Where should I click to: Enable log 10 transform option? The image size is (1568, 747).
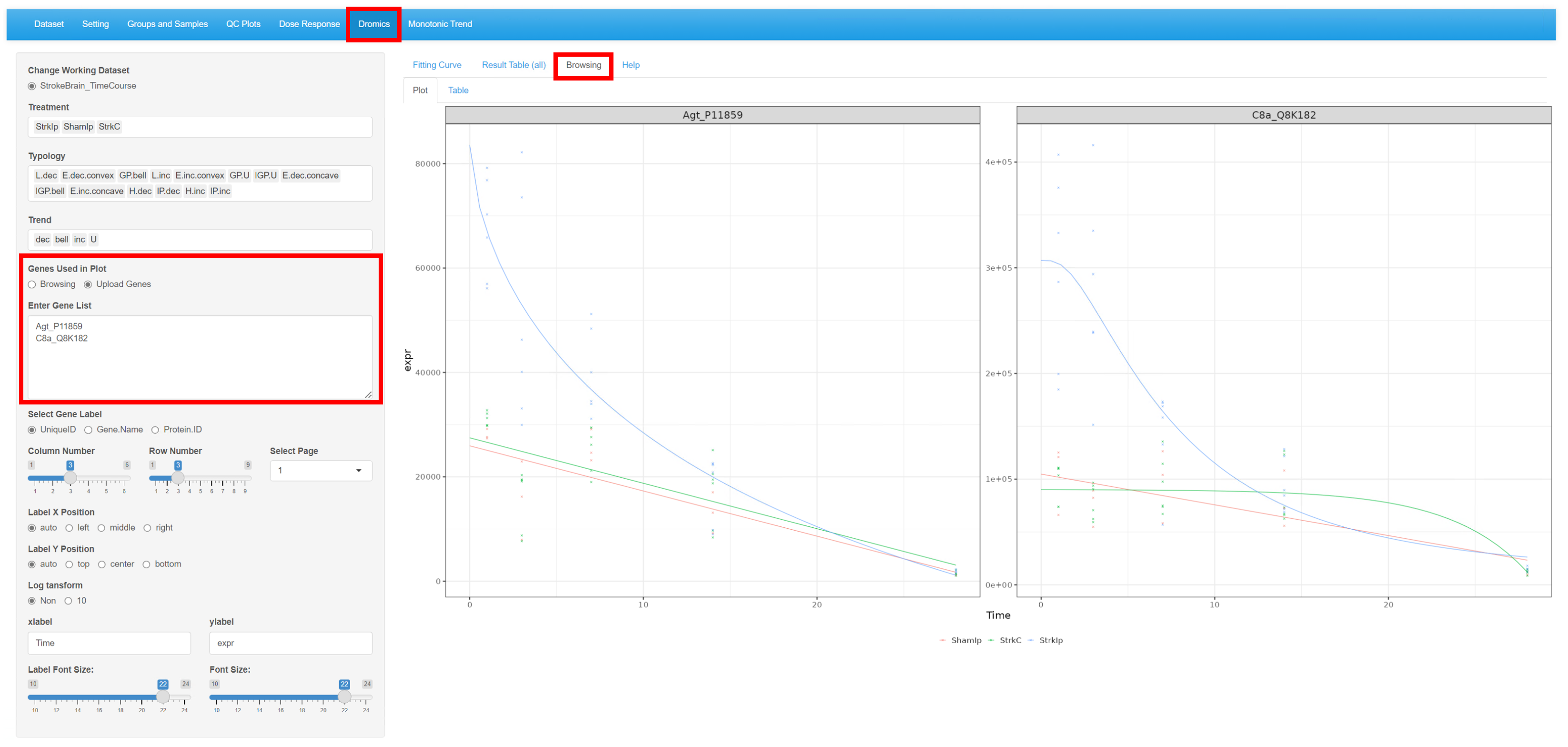coord(69,602)
